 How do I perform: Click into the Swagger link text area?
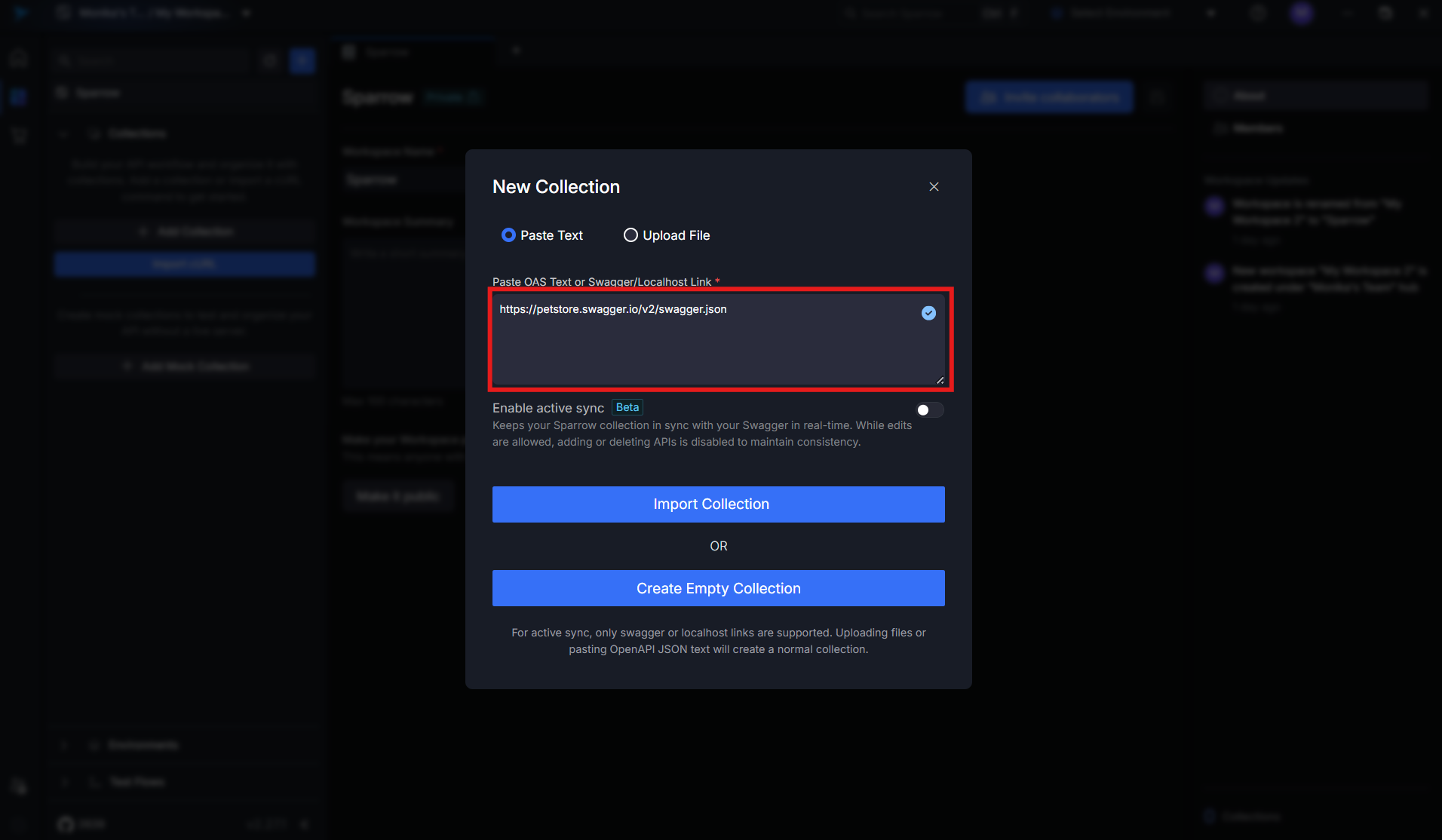pyautogui.click(x=719, y=339)
